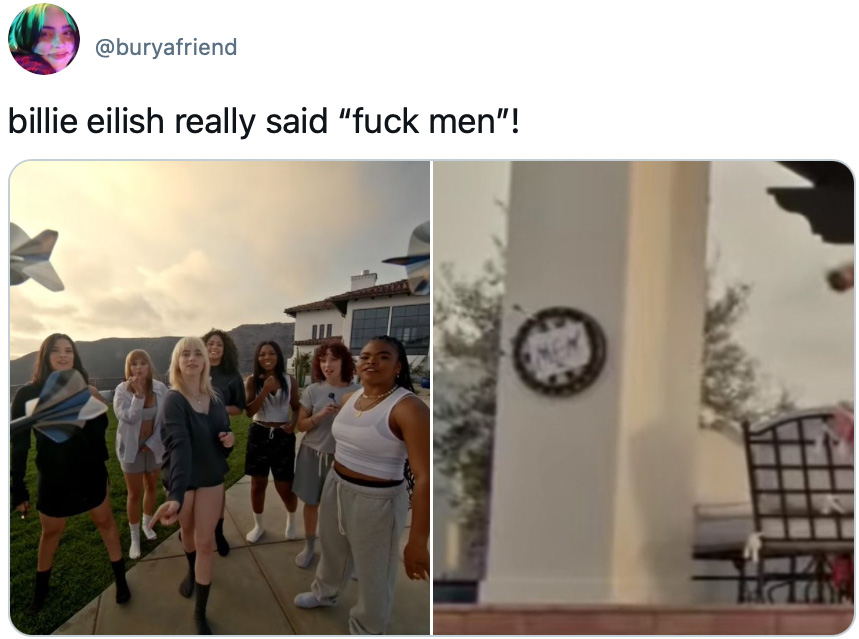Click the woman in white tank top

coord(370,482)
